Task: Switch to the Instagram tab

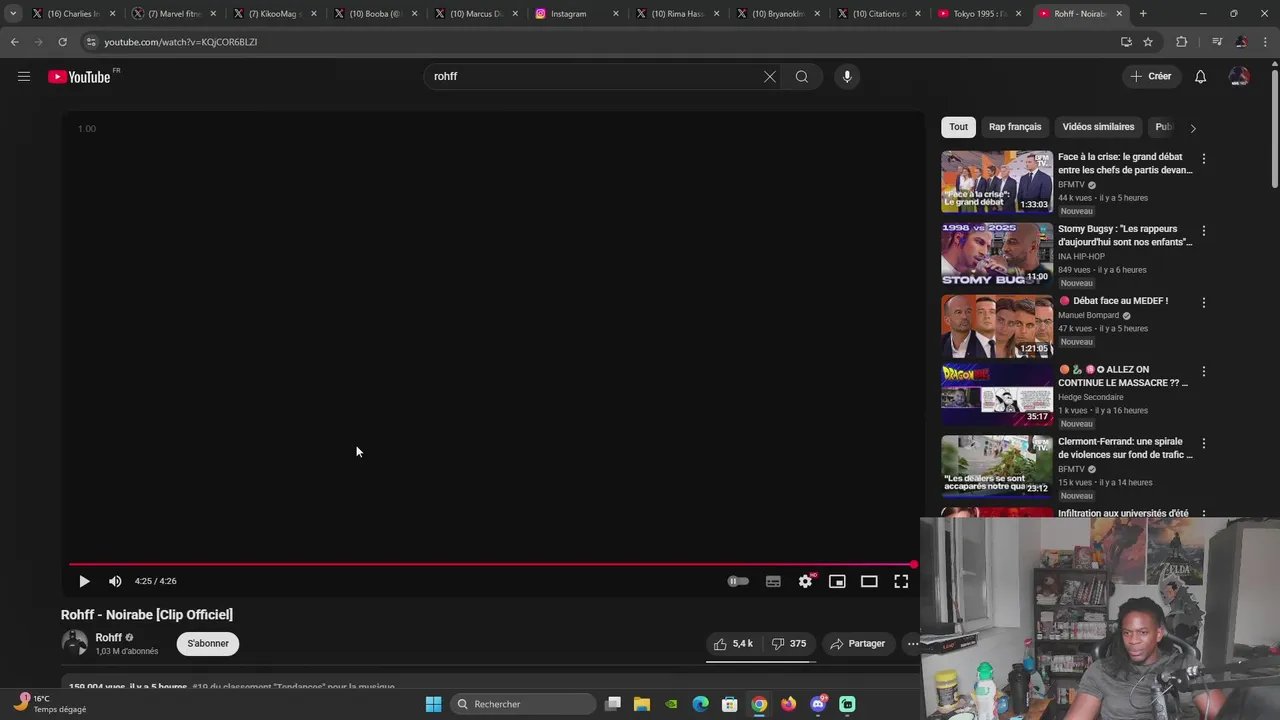Action: (x=577, y=14)
